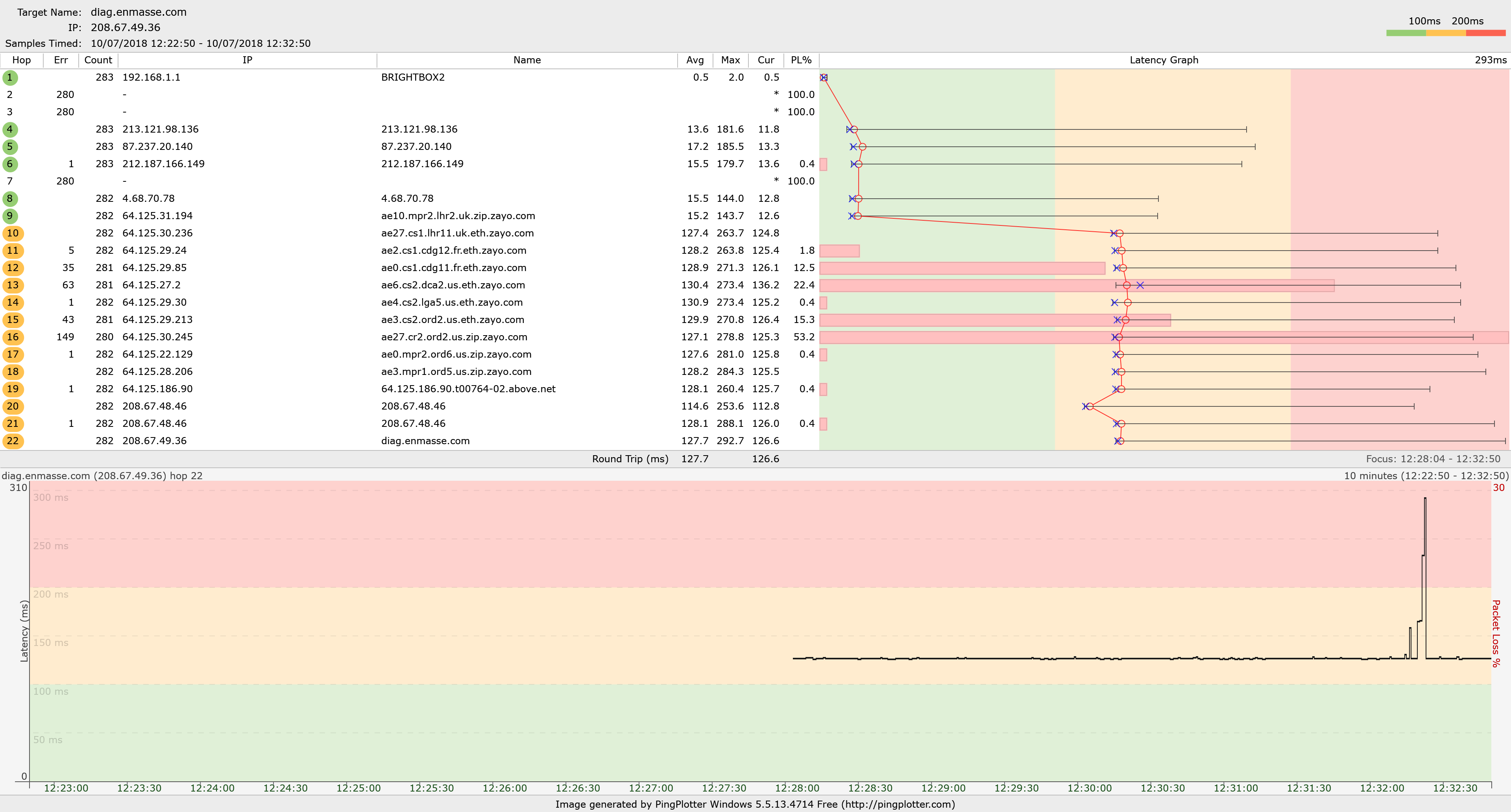1511x812 pixels.
Task: Click the Name column header
Action: tap(527, 60)
